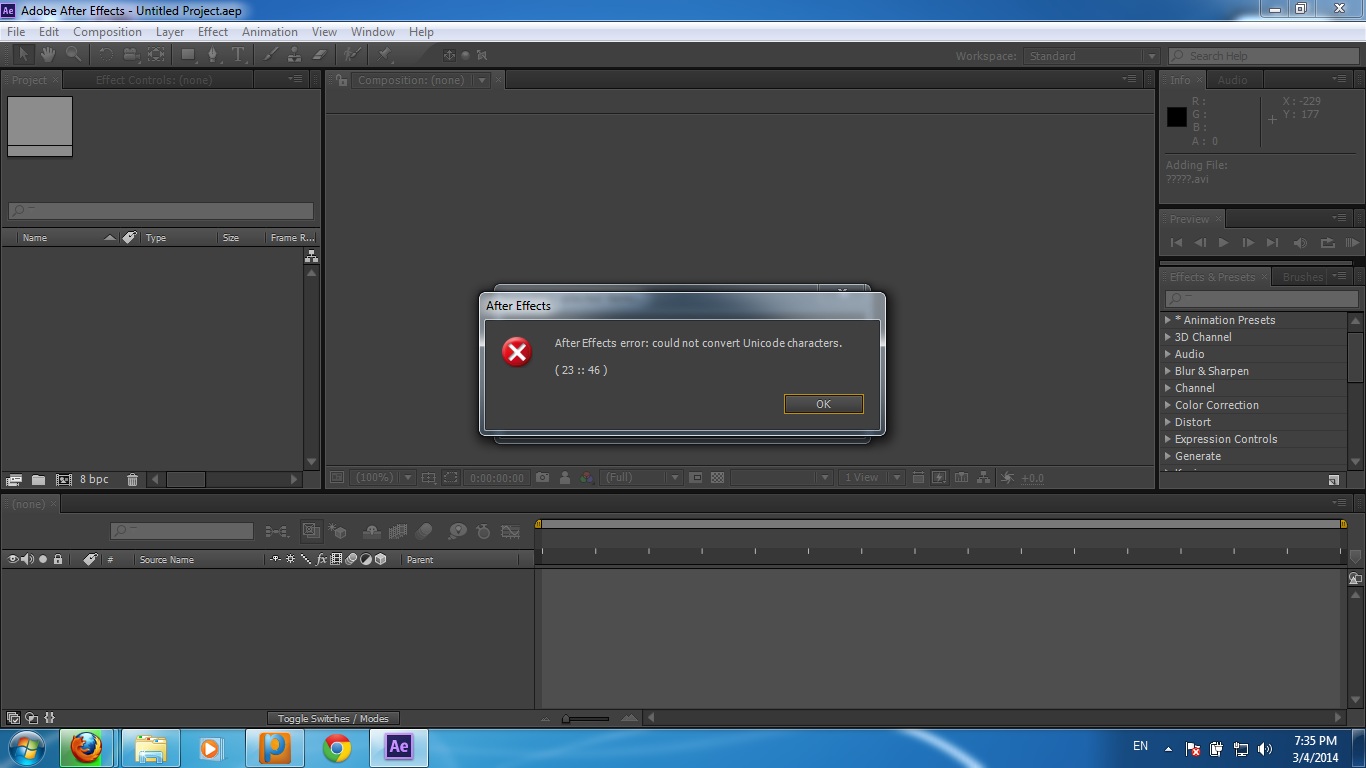Create a new folder in Project panel

(x=38, y=480)
